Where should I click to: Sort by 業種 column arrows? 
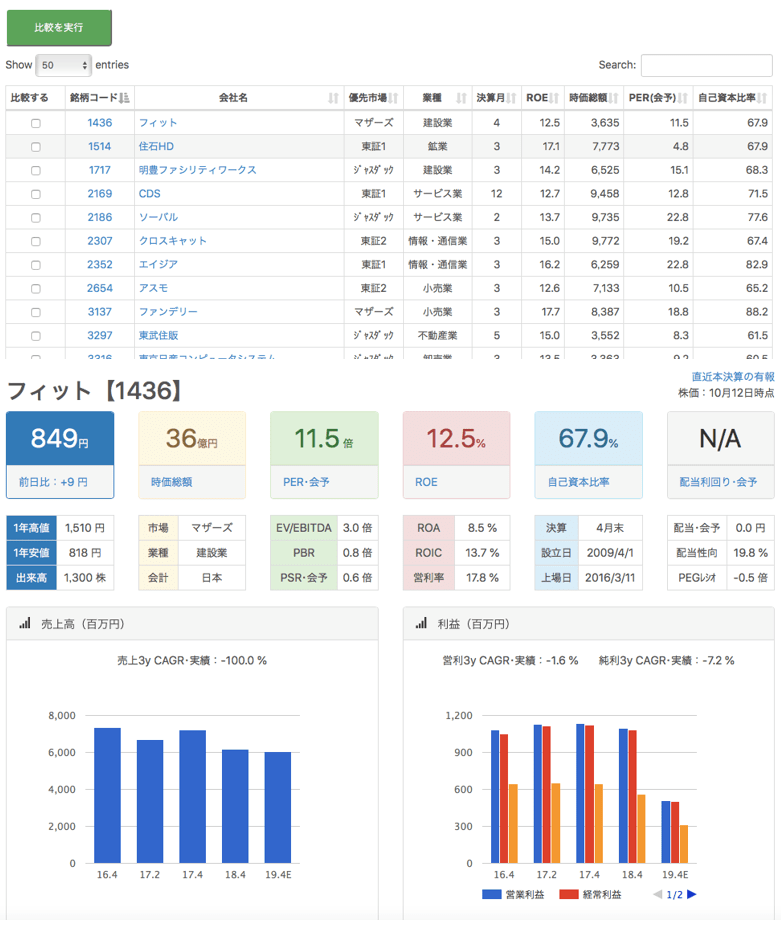461,98
